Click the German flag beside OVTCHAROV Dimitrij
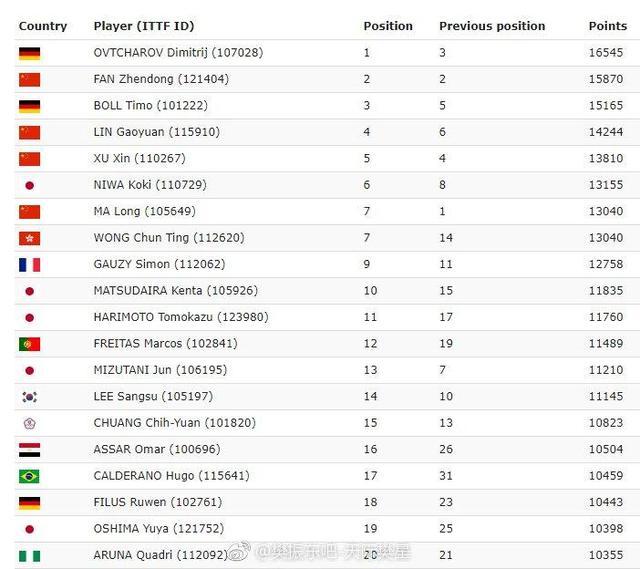640x569 pixels. tap(29, 53)
